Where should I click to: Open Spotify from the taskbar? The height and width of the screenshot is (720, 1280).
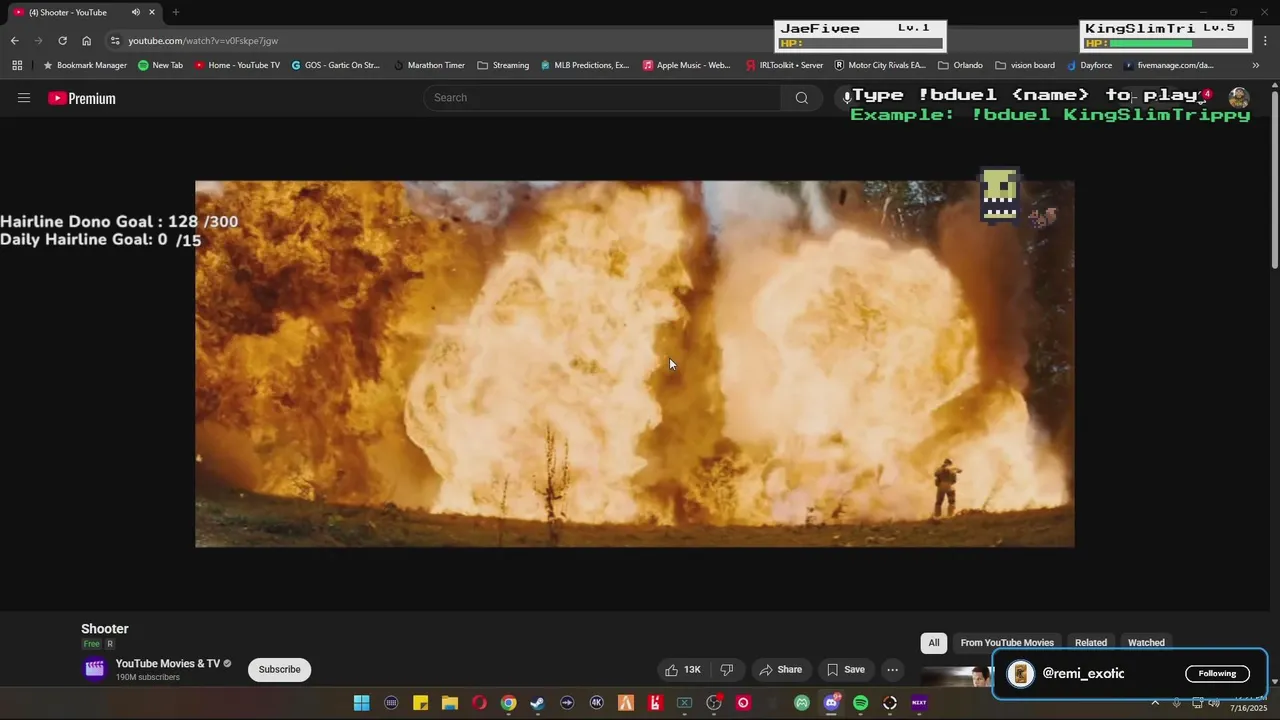tap(860, 703)
